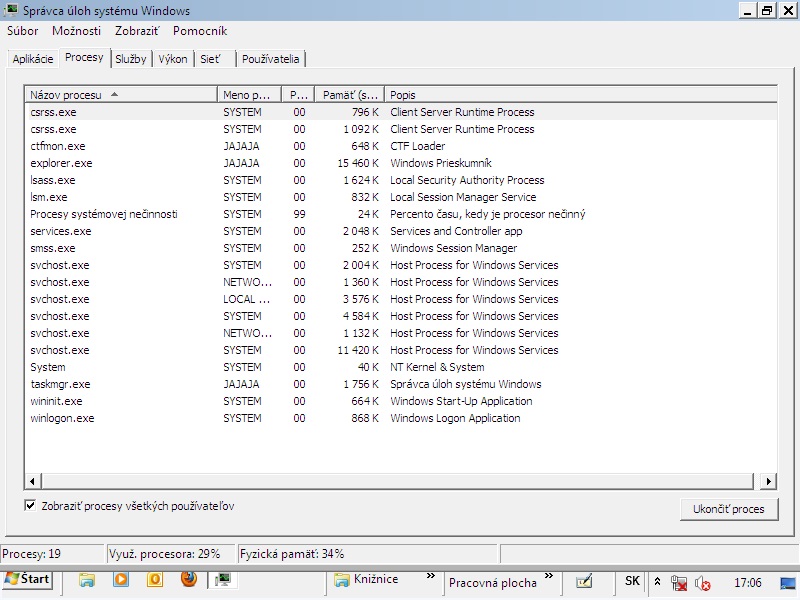The height and width of the screenshot is (600, 800).
Task: Sort by Meno p... column header
Action: (x=249, y=94)
